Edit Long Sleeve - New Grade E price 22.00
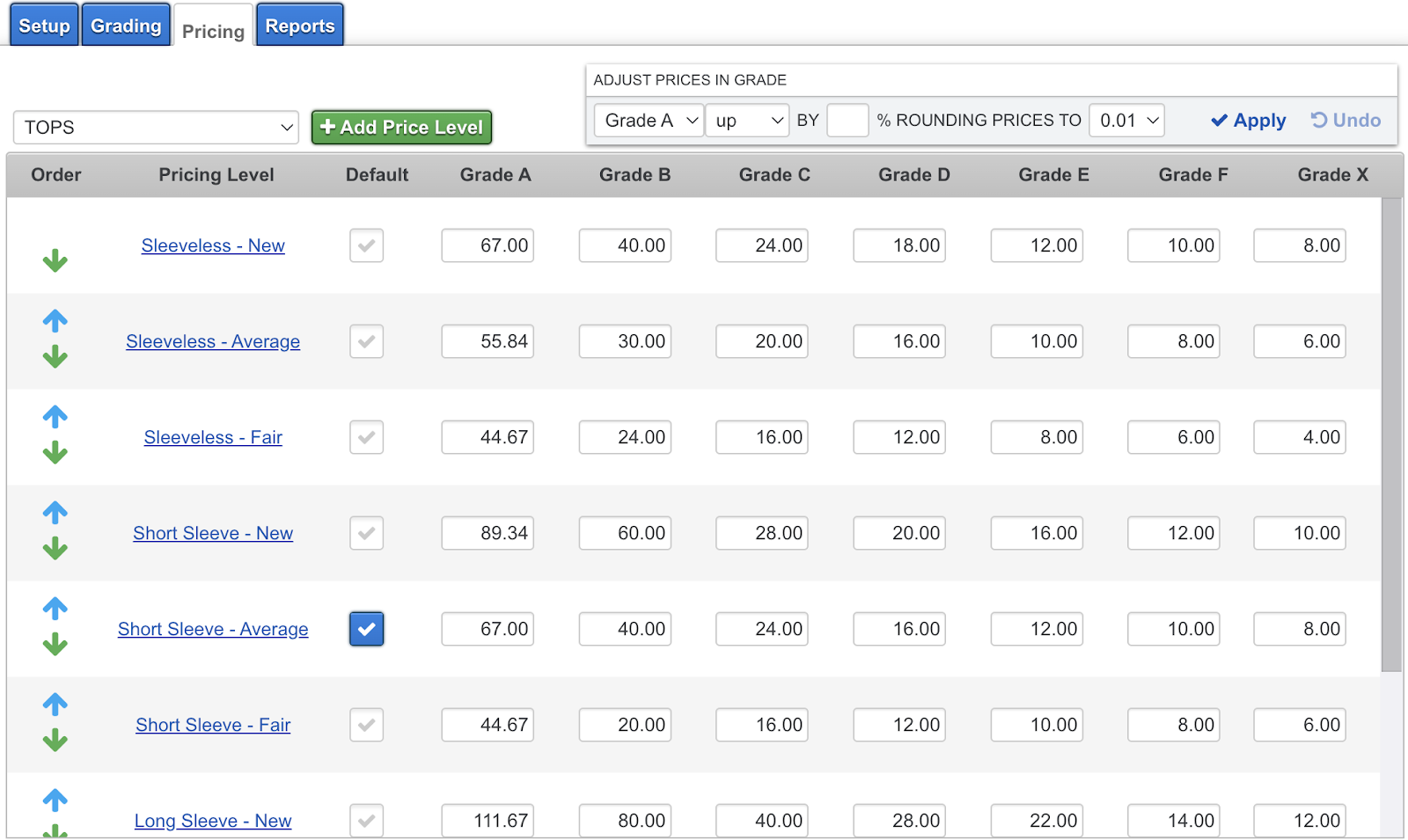The height and width of the screenshot is (840, 1408). pos(1037,821)
